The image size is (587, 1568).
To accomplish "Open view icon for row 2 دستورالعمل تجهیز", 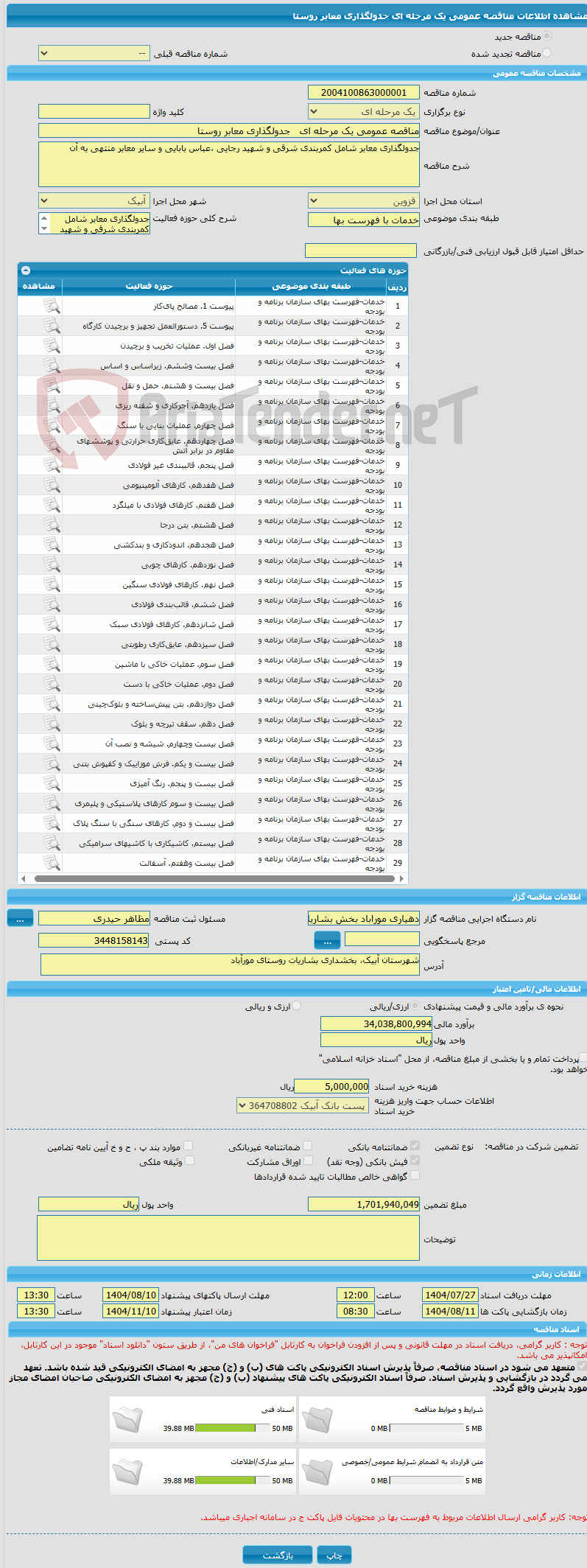I will (x=52, y=326).
